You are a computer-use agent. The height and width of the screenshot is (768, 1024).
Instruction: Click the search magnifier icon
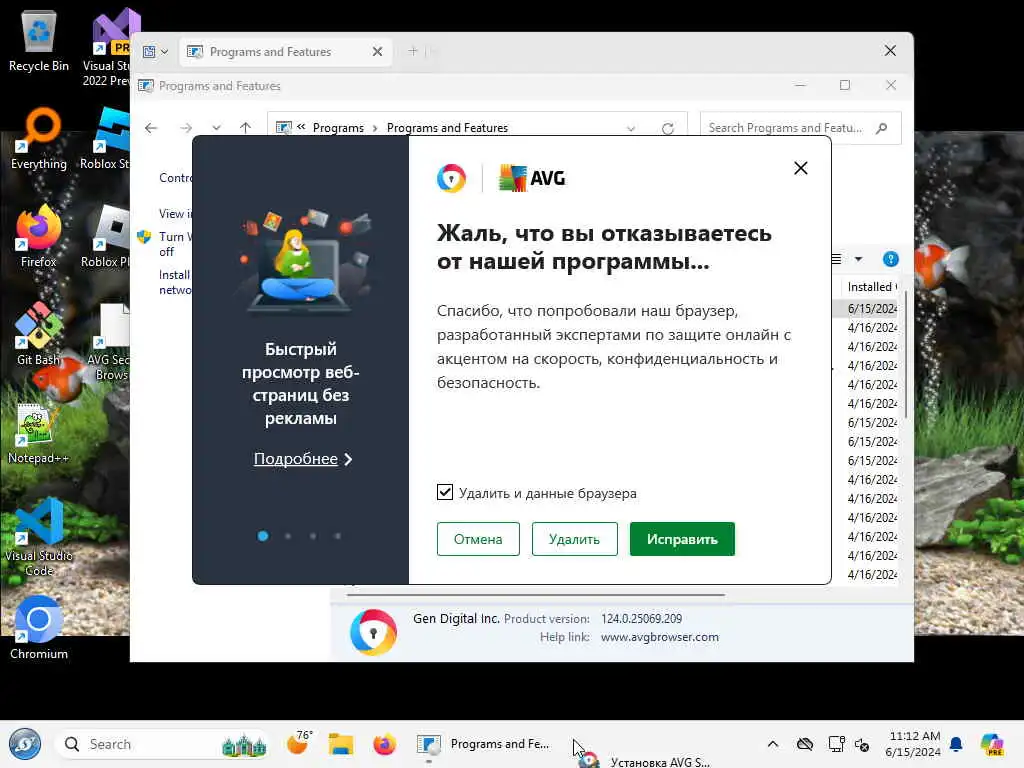pyautogui.click(x=882, y=128)
